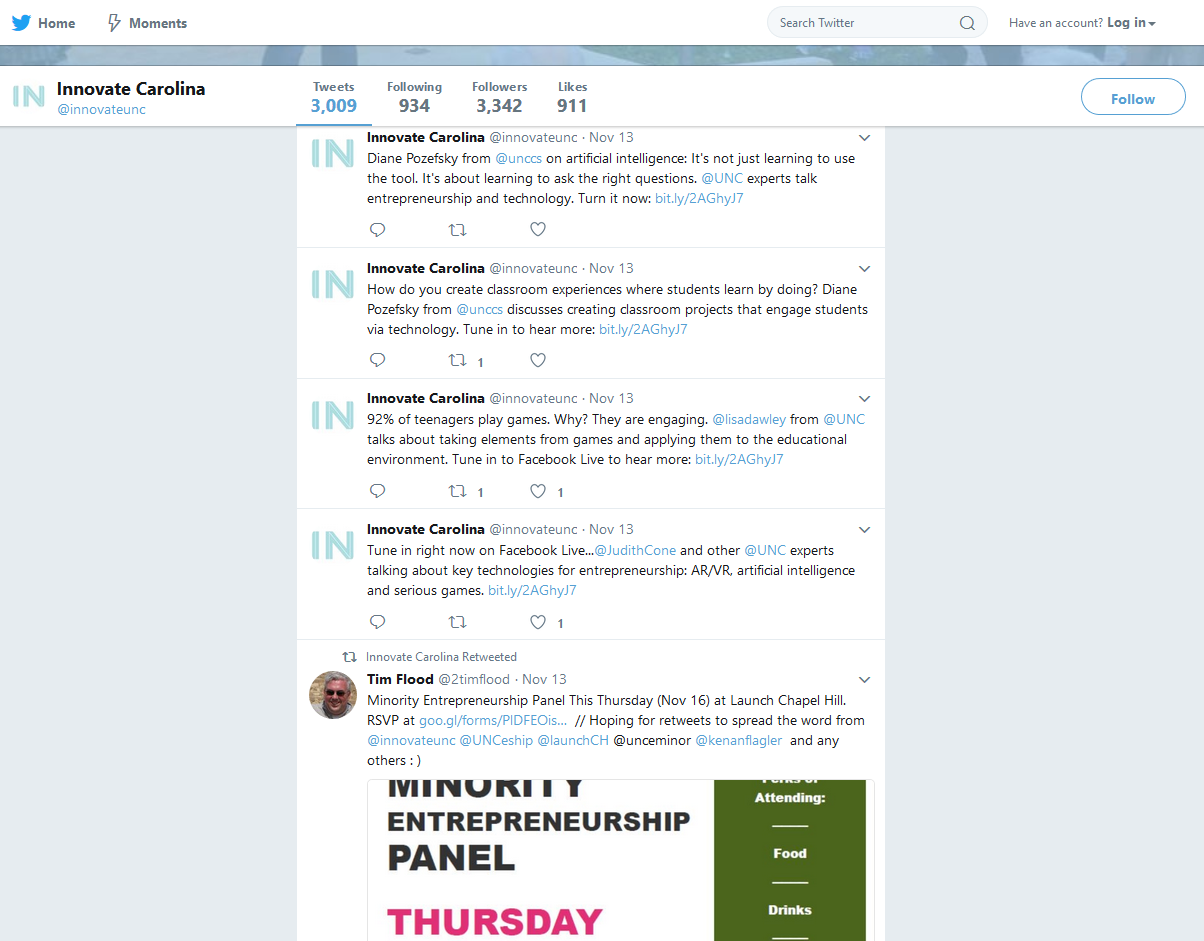
Task: Open Moments via the lightning bolt icon
Action: point(114,23)
